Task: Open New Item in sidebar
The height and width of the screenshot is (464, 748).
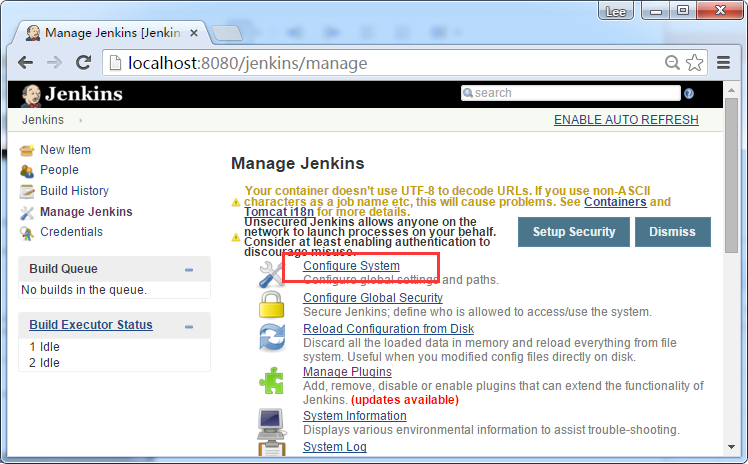Action: pyautogui.click(x=65, y=150)
